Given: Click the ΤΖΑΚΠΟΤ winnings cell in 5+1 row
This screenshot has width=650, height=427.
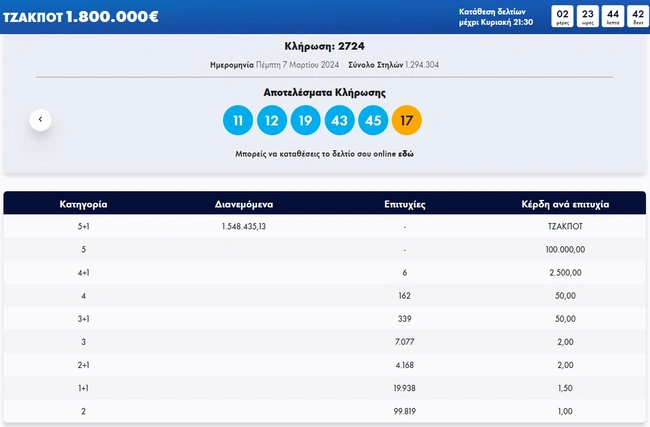Looking at the screenshot, I should [x=565, y=226].
